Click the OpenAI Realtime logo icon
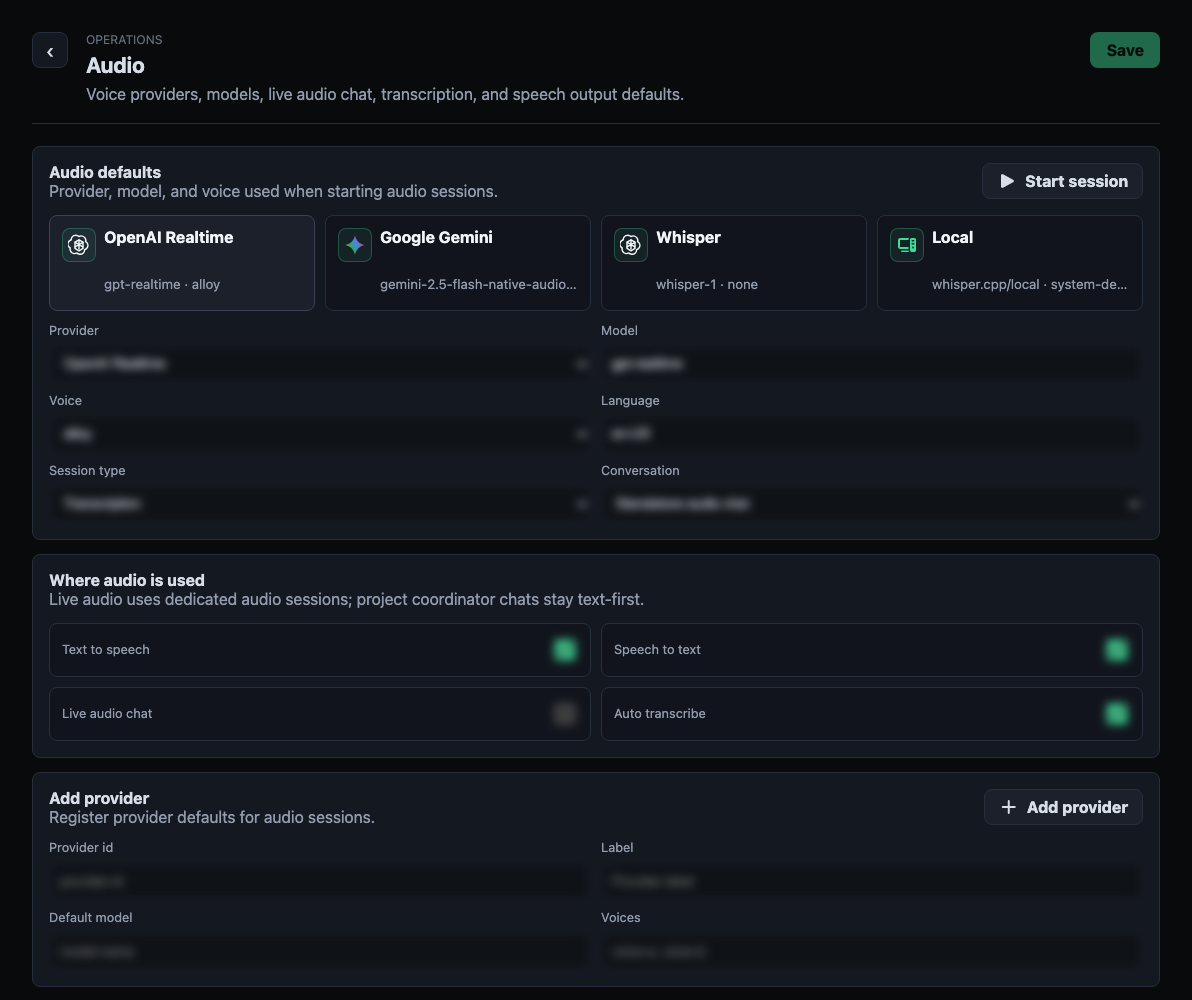The image size is (1192, 1000). (79, 245)
